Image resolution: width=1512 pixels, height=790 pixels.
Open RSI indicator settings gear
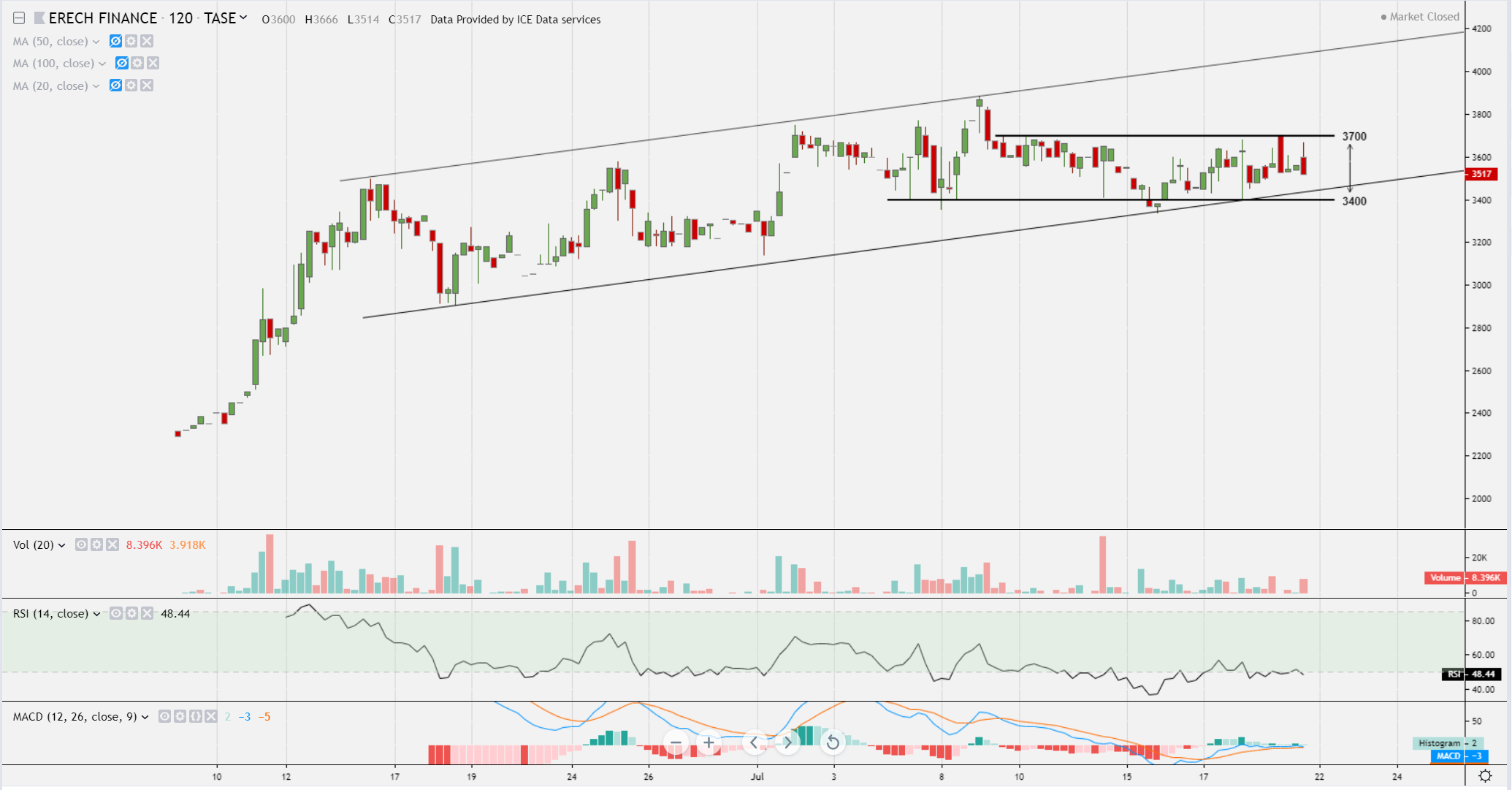(x=131, y=613)
